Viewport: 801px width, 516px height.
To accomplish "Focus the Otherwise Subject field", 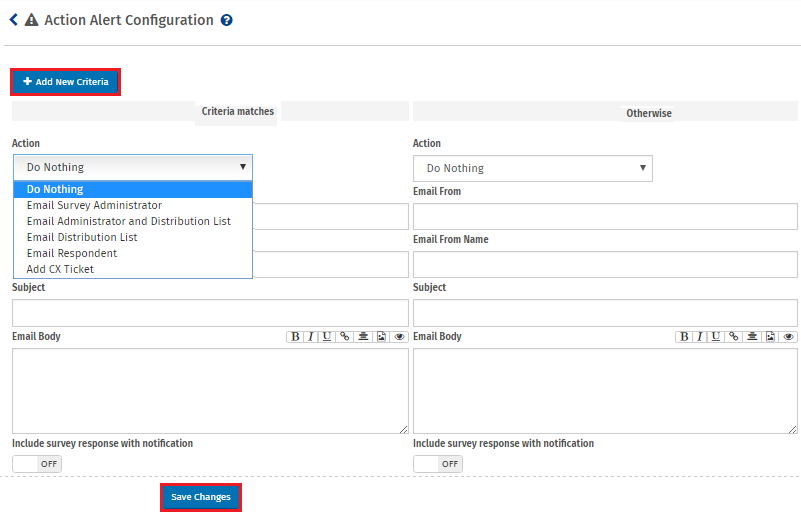I will coord(605,313).
